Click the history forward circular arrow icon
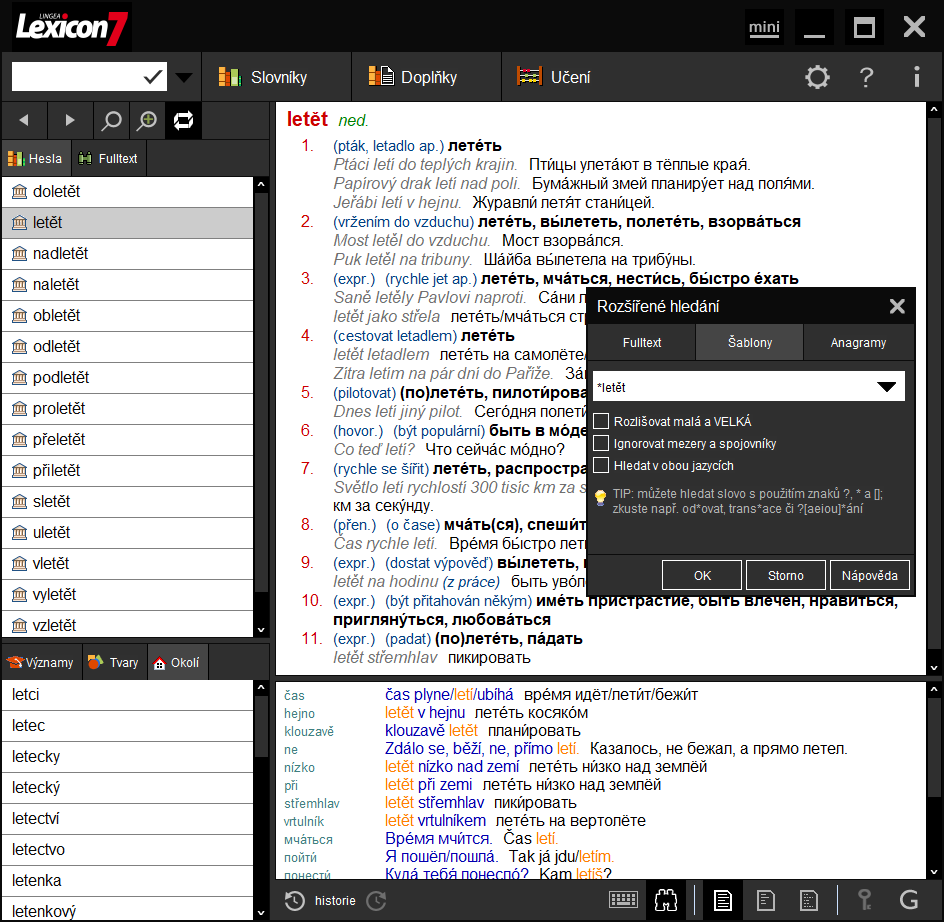944x922 pixels. coord(376,901)
